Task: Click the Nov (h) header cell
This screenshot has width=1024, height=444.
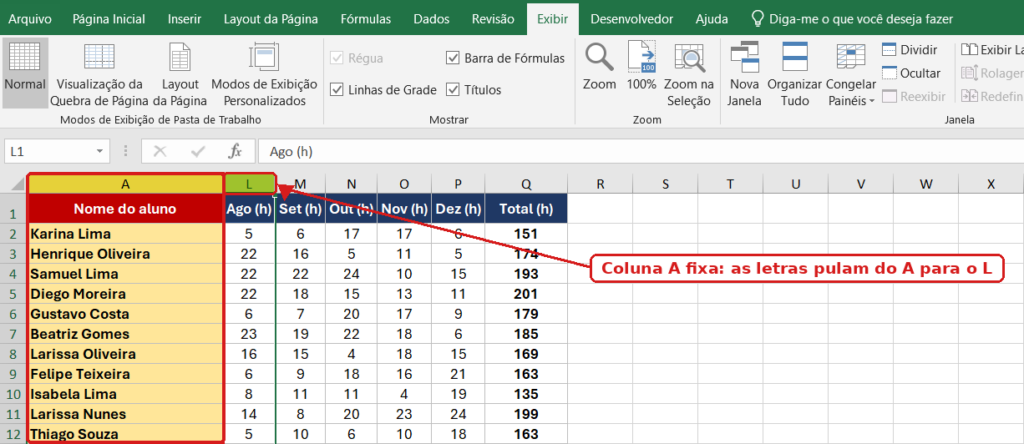Action: (x=404, y=209)
